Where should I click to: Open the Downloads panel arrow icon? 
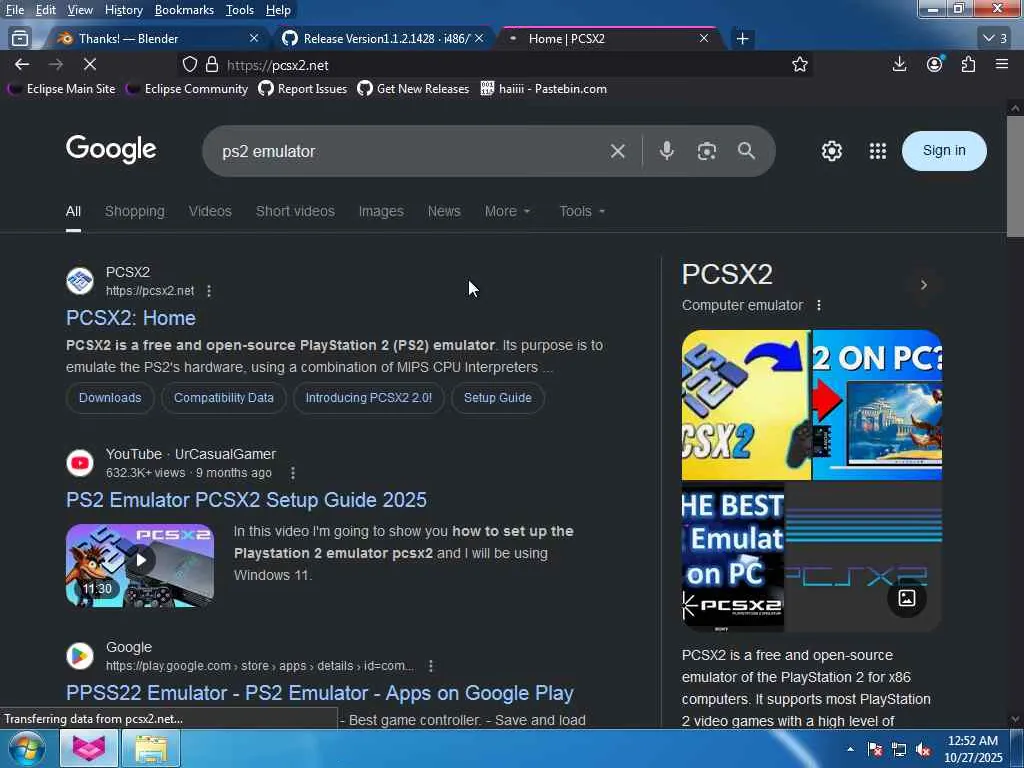(x=899, y=64)
